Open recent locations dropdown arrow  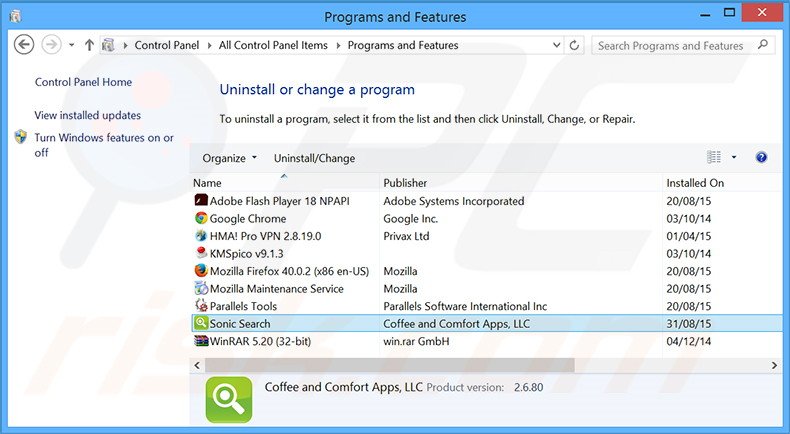click(x=72, y=45)
